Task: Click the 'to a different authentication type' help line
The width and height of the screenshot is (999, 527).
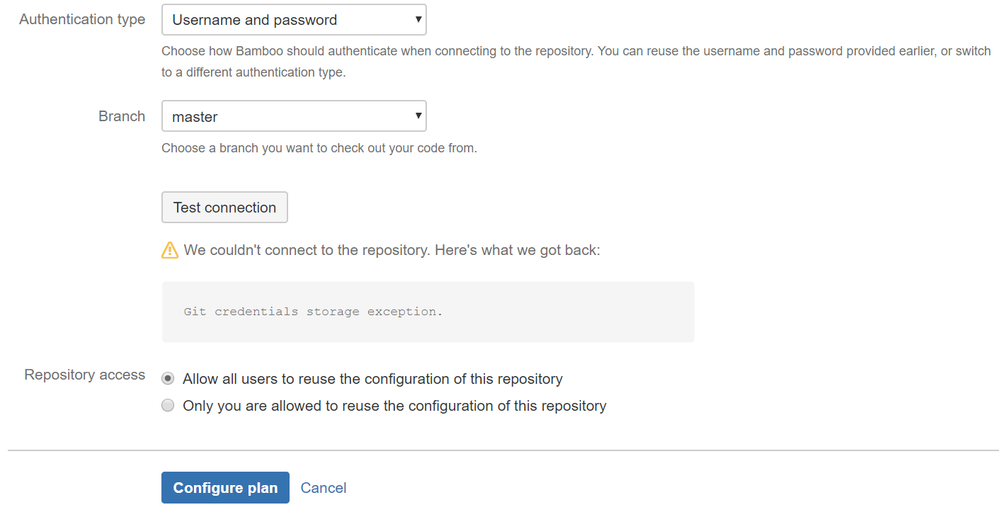Action: [x=254, y=73]
